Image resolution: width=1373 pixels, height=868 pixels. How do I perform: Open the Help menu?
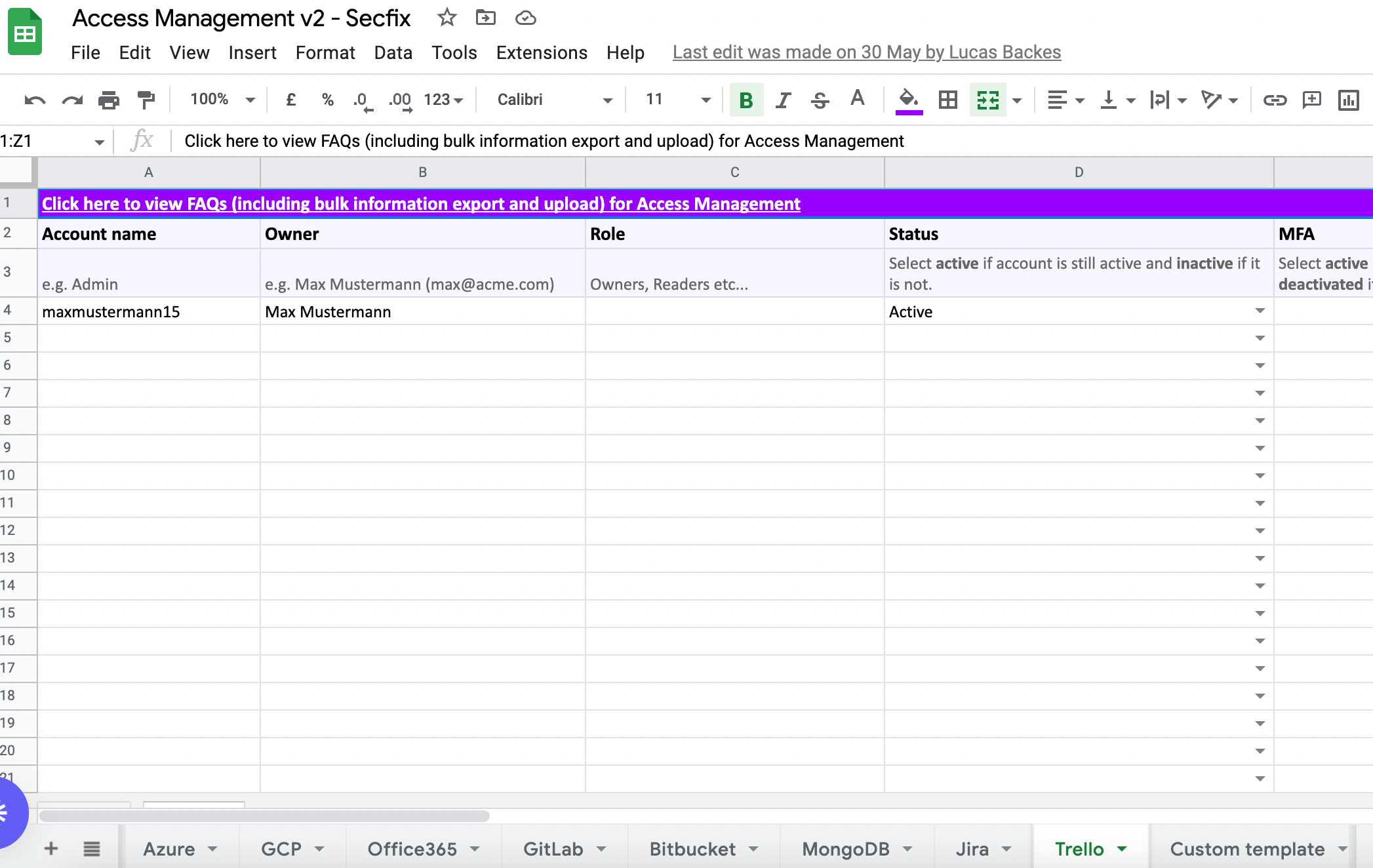coord(626,52)
